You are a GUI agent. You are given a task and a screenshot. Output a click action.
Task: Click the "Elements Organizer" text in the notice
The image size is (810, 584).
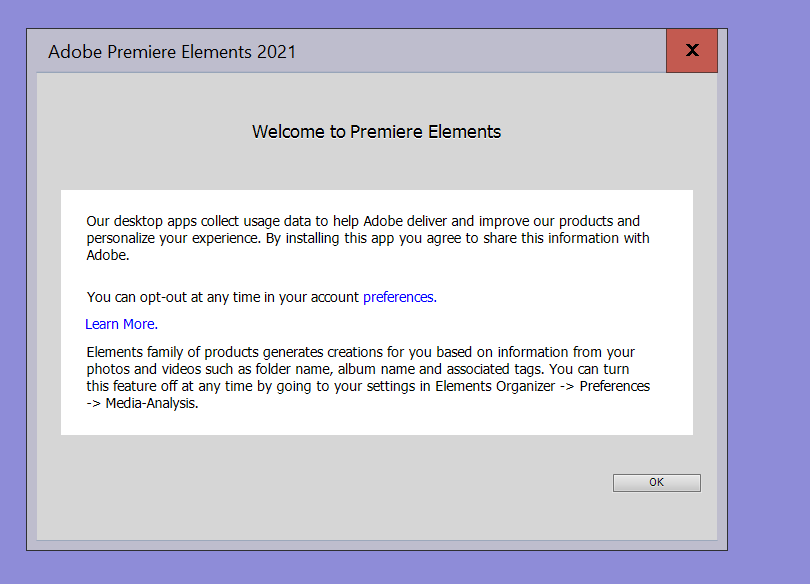(495, 386)
